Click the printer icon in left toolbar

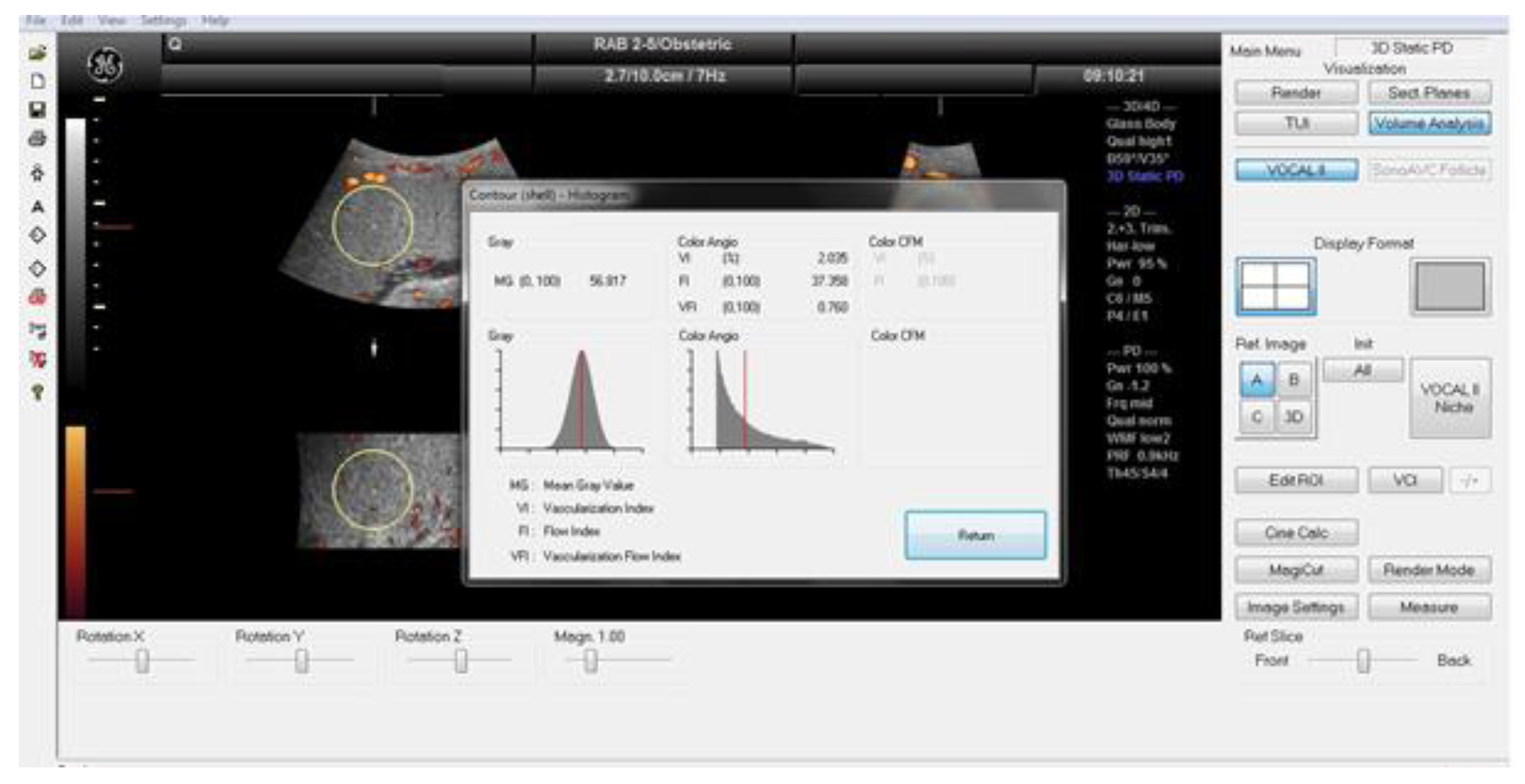[37, 139]
